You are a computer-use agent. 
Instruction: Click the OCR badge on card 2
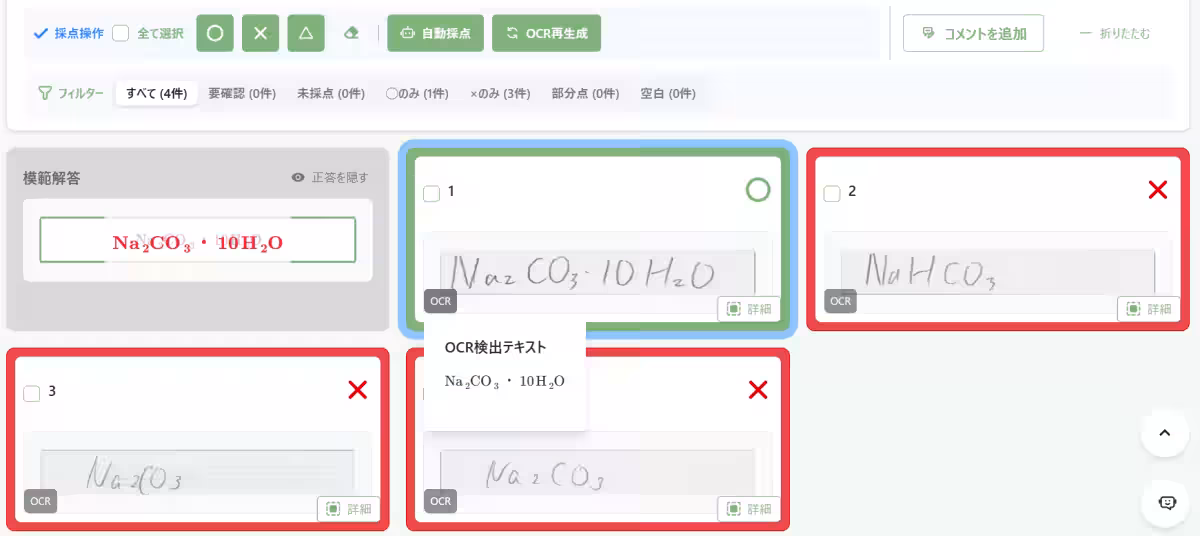tap(841, 301)
